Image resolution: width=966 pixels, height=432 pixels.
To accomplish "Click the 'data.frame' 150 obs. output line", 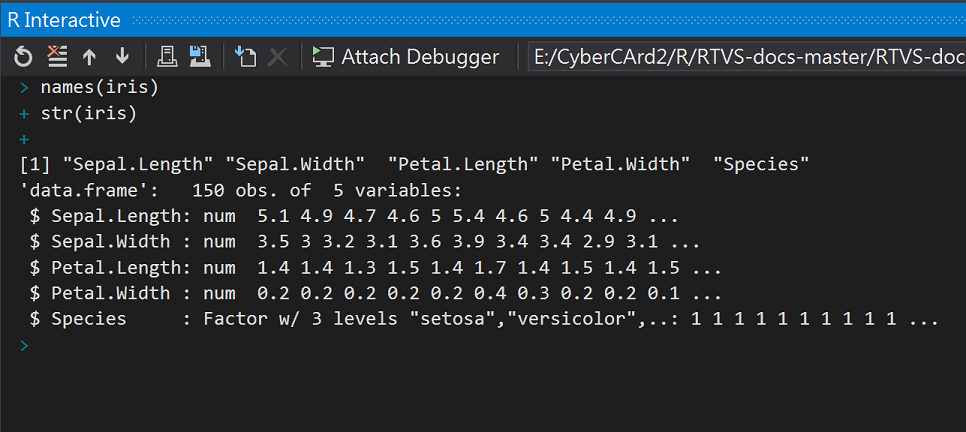I will point(241,190).
